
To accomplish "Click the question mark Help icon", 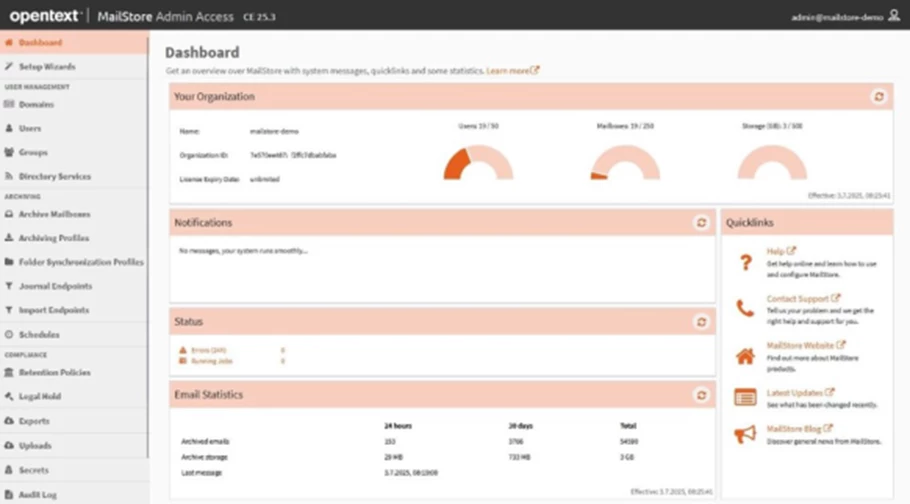I will pyautogui.click(x=746, y=262).
